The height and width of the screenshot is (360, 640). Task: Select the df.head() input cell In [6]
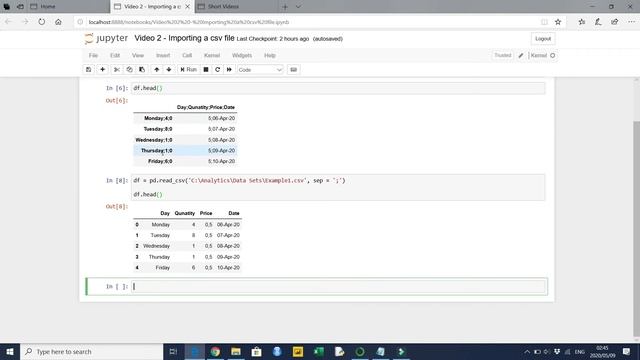(x=338, y=88)
